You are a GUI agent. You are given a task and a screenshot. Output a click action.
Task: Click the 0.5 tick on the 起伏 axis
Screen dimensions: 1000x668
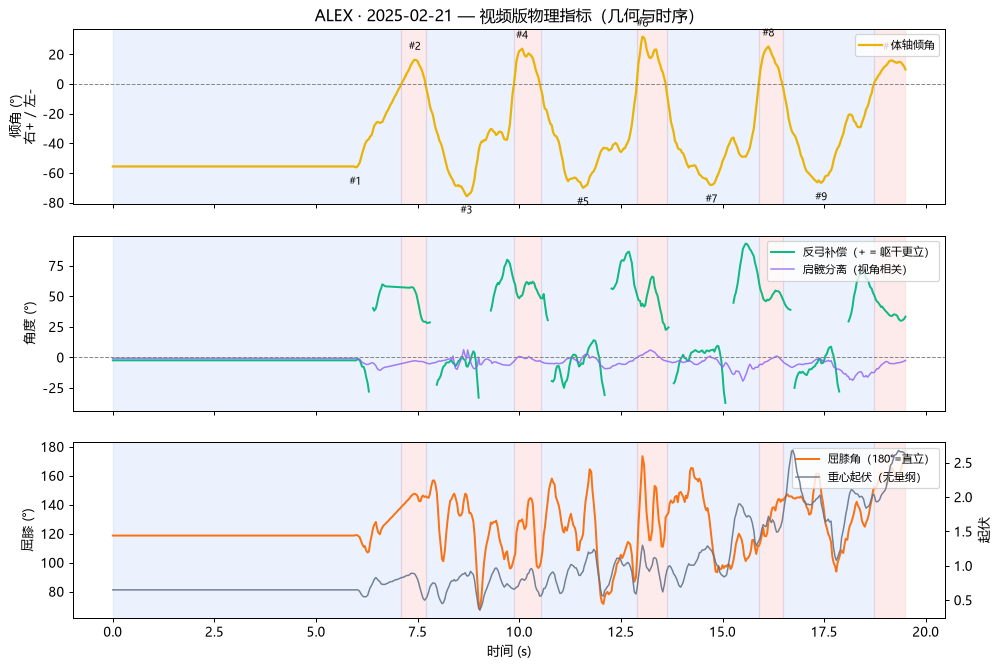pyautogui.click(x=962, y=601)
